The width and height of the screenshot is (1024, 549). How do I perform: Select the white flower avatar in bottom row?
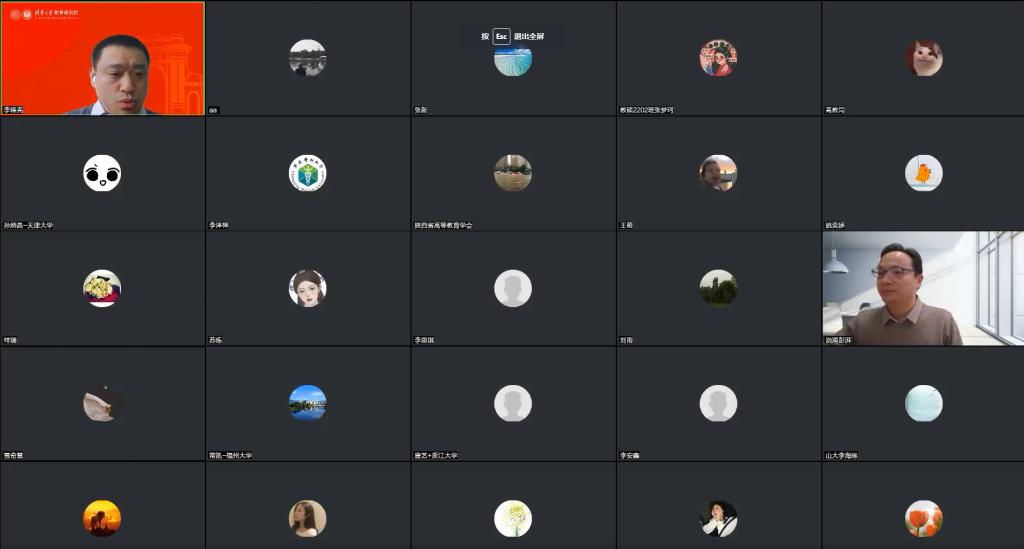(513, 518)
